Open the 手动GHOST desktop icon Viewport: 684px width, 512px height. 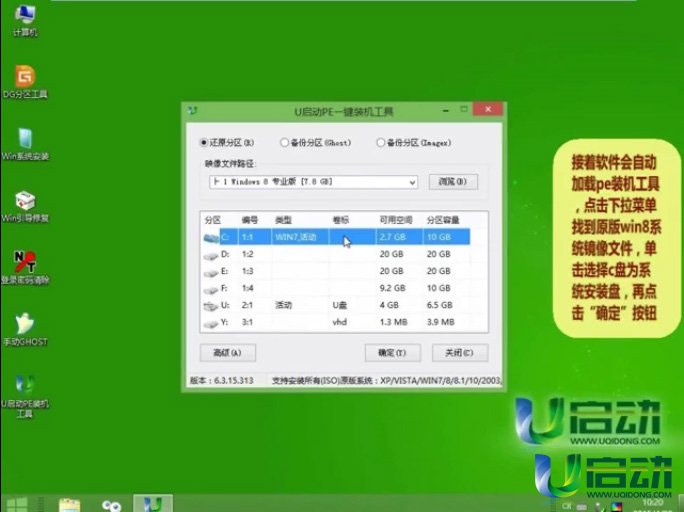25,330
